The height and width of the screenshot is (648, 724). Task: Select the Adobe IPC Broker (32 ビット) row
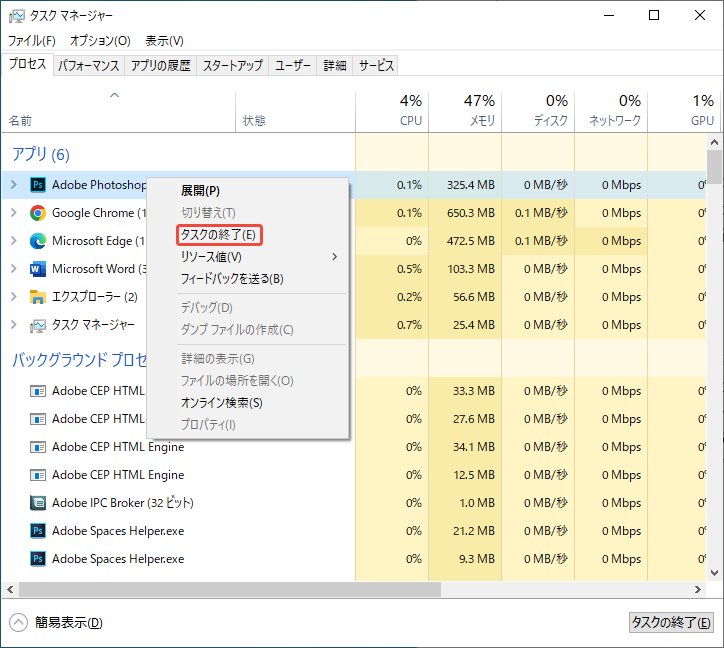pos(354,503)
